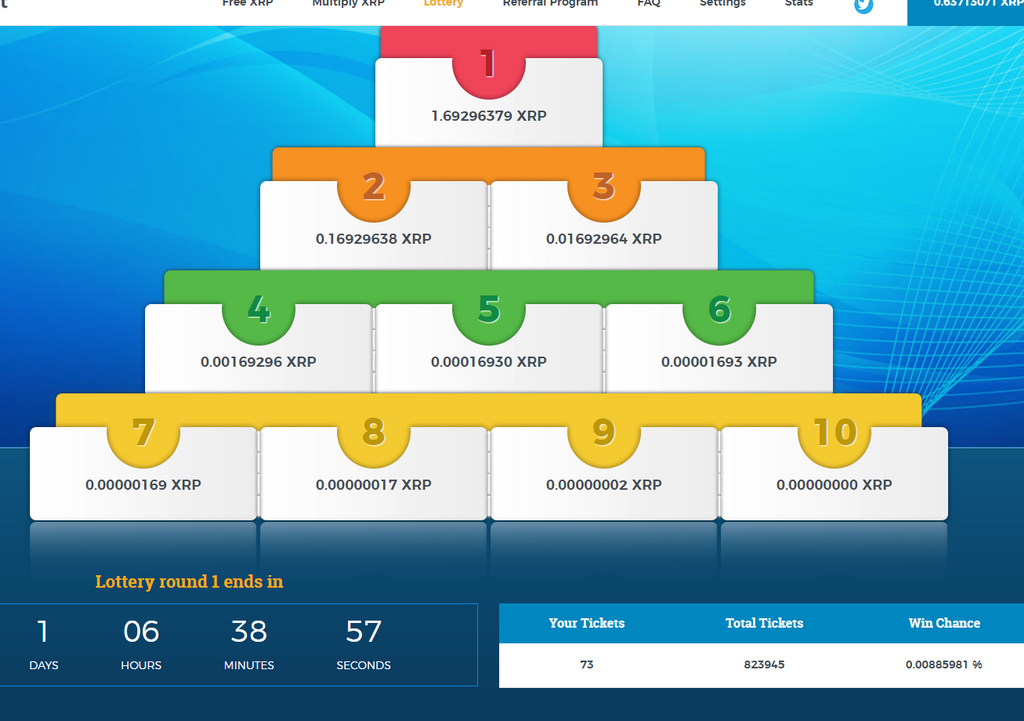Open the FAQ page
The height and width of the screenshot is (721, 1024).
click(648, 3)
